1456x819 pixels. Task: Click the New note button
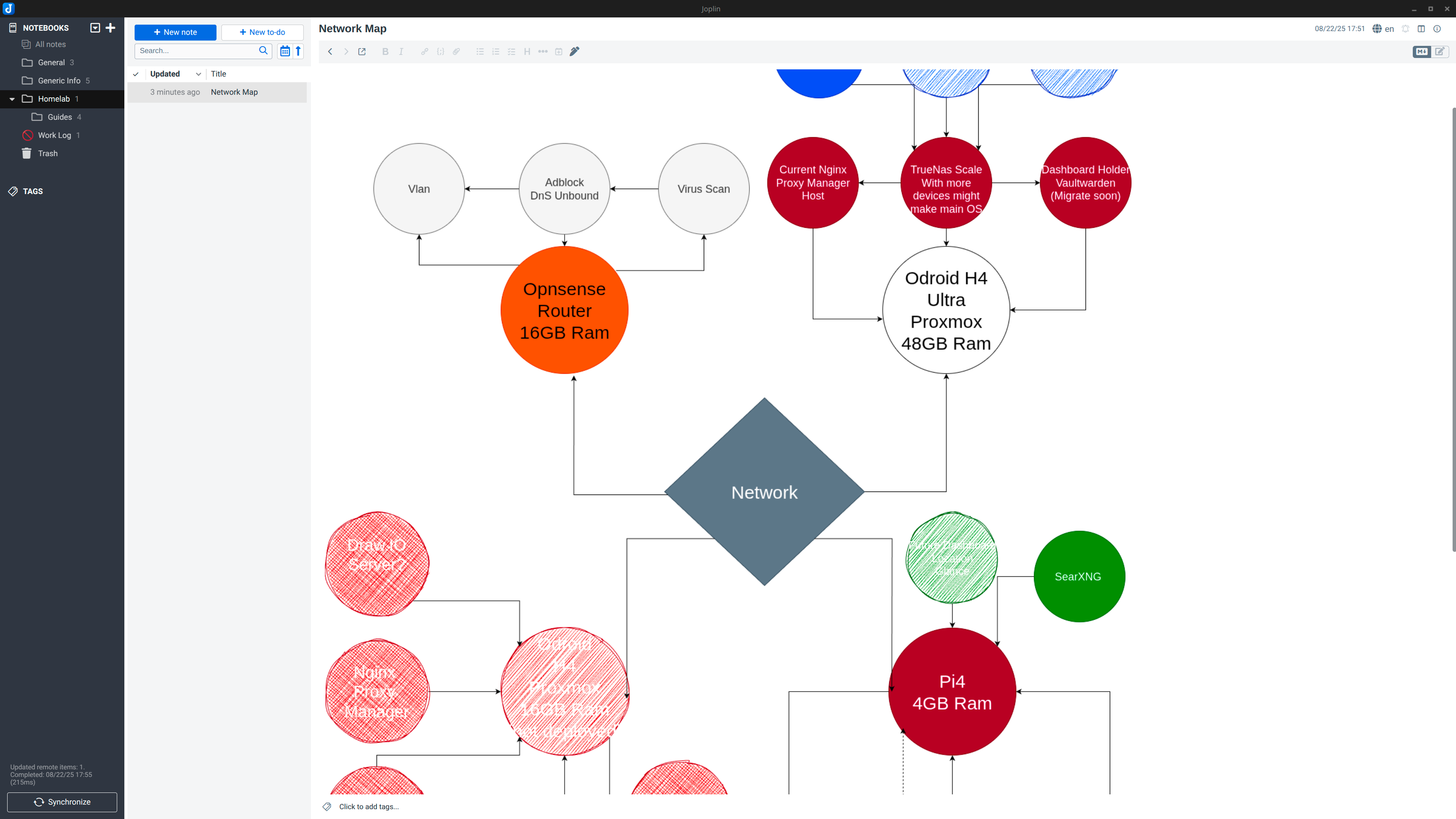click(x=175, y=32)
